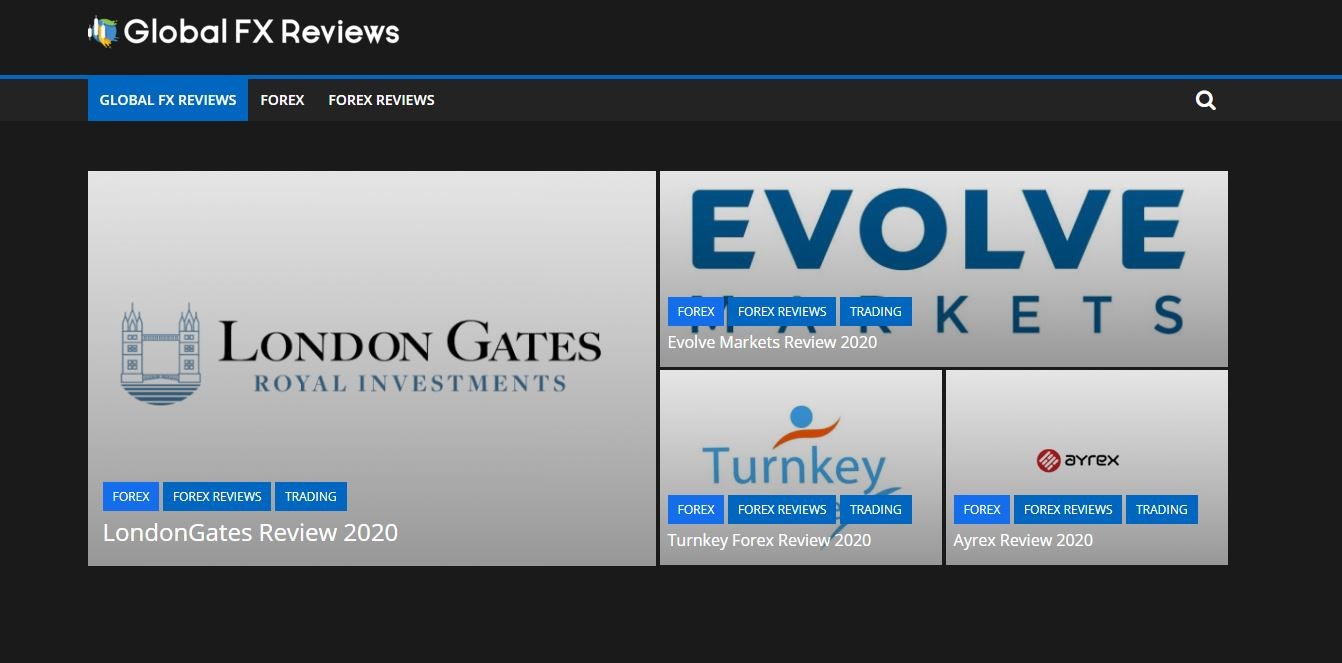
Task: Open the search magnifier icon
Action: click(x=1205, y=100)
